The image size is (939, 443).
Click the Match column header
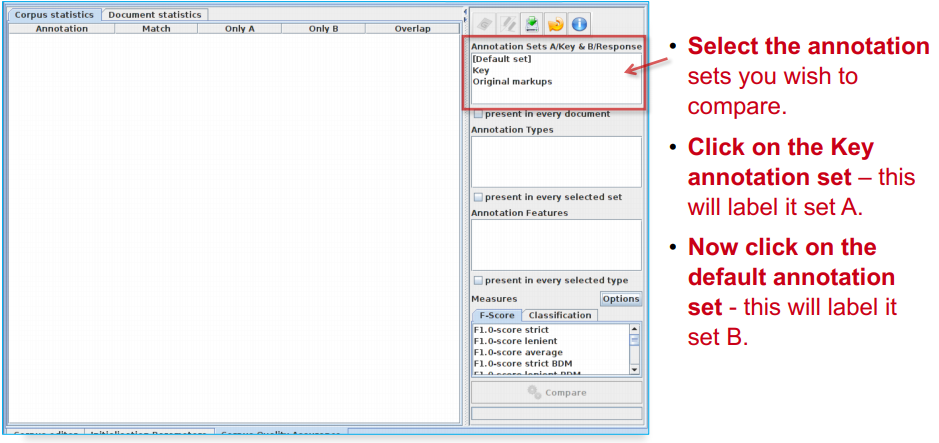click(x=156, y=29)
